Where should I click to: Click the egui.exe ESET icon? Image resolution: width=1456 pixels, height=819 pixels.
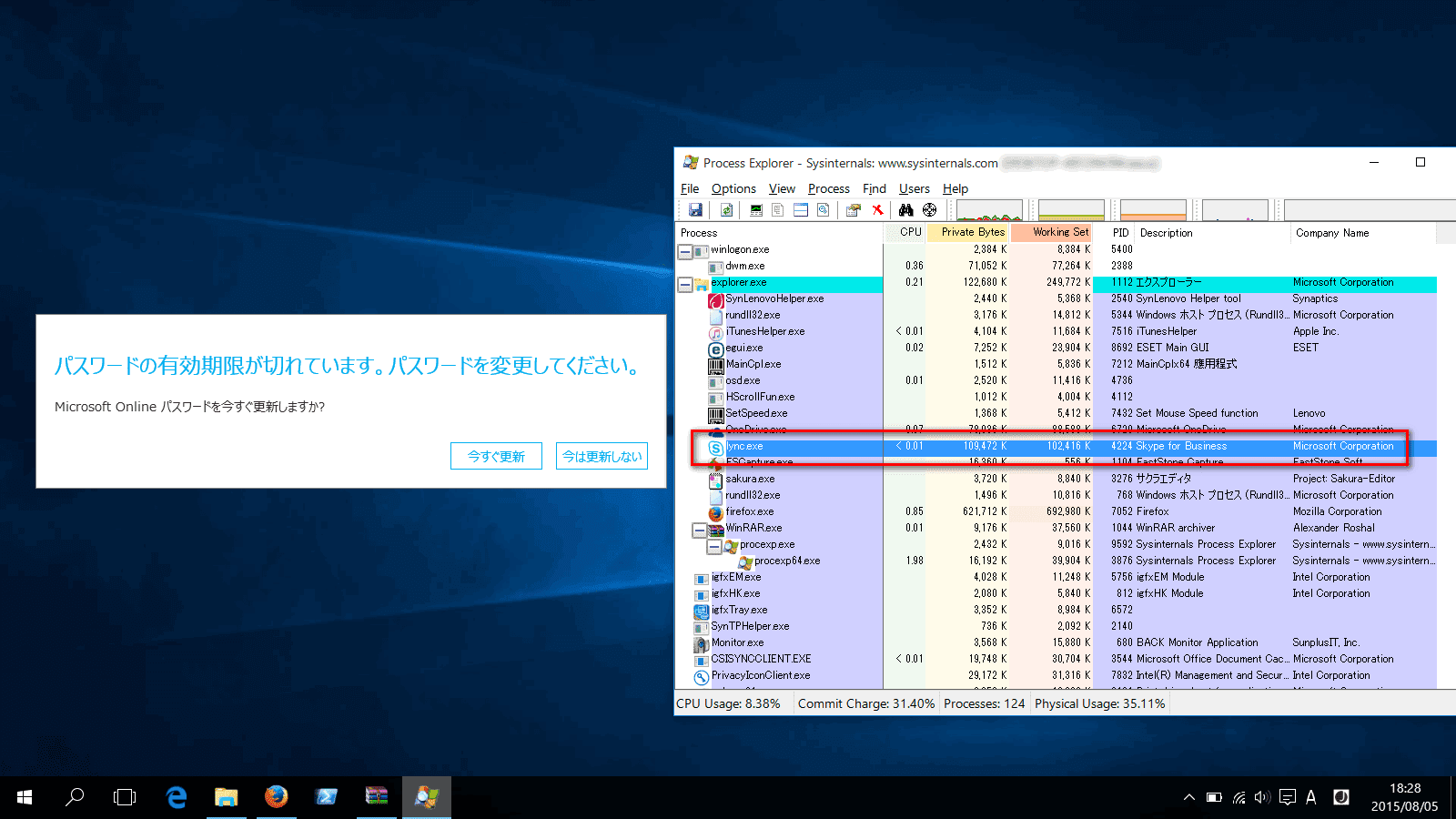(716, 349)
